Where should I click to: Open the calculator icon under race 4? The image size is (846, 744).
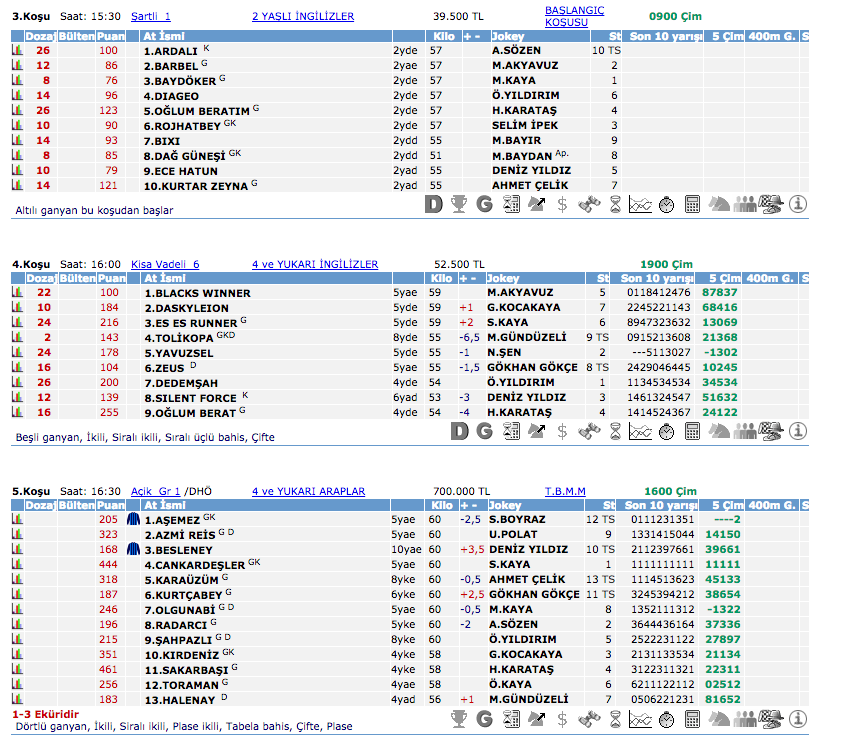tap(693, 431)
